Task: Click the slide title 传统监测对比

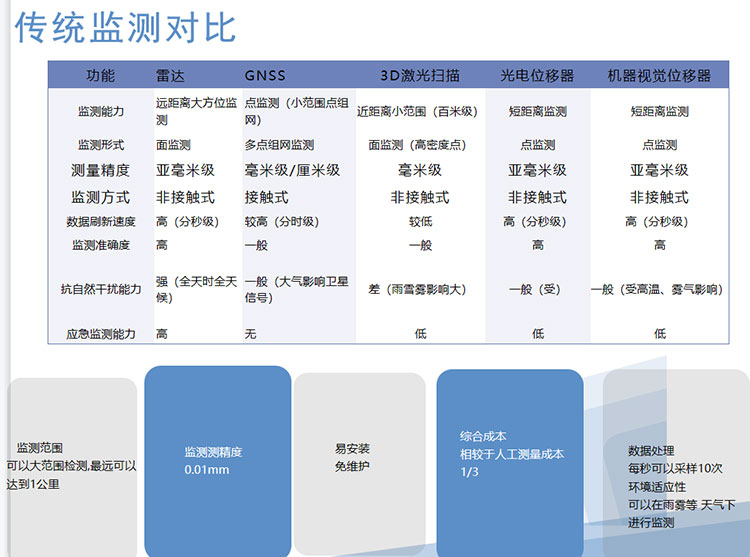Action: click(126, 28)
